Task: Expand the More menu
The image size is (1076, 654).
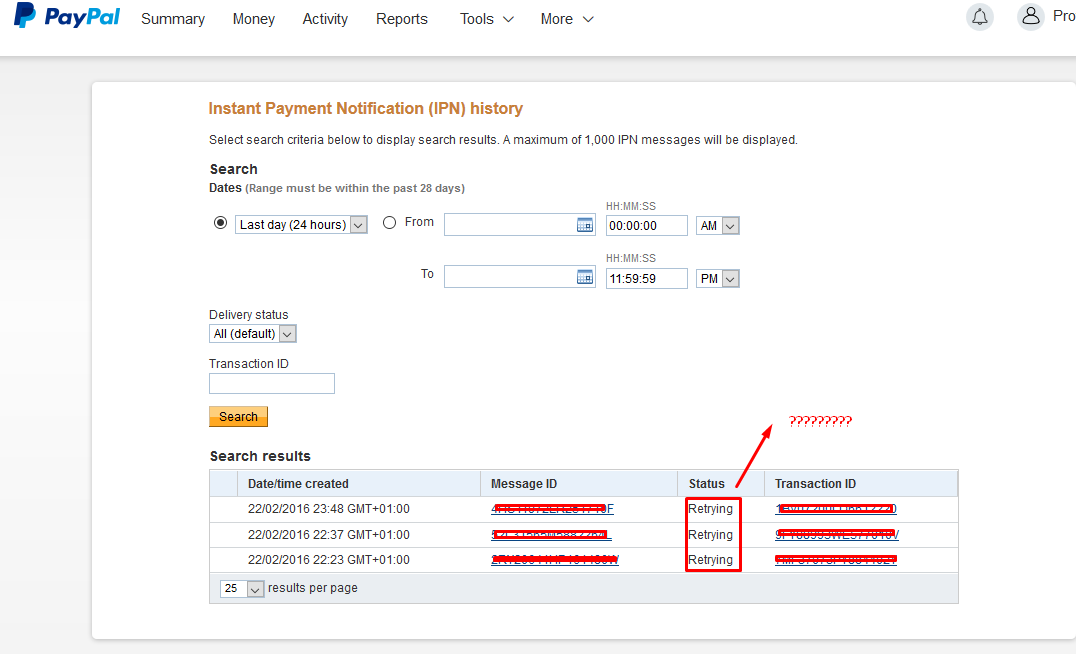Action: point(567,19)
